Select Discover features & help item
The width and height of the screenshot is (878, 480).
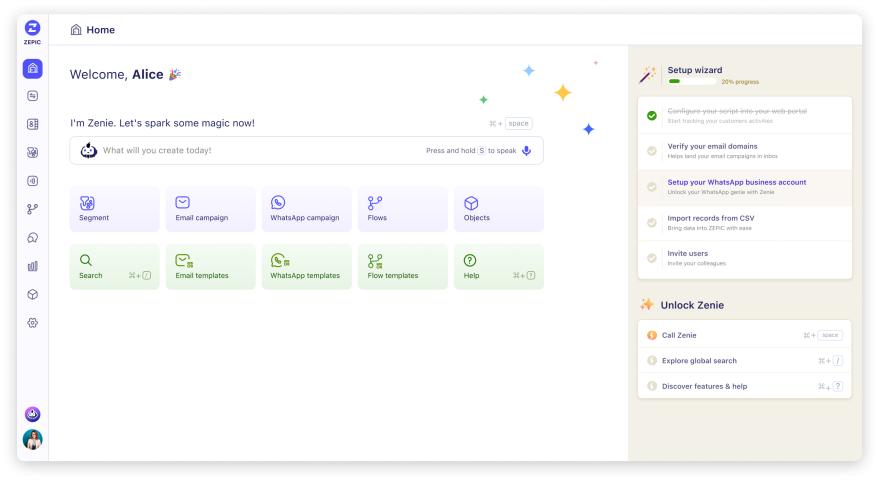[704, 386]
